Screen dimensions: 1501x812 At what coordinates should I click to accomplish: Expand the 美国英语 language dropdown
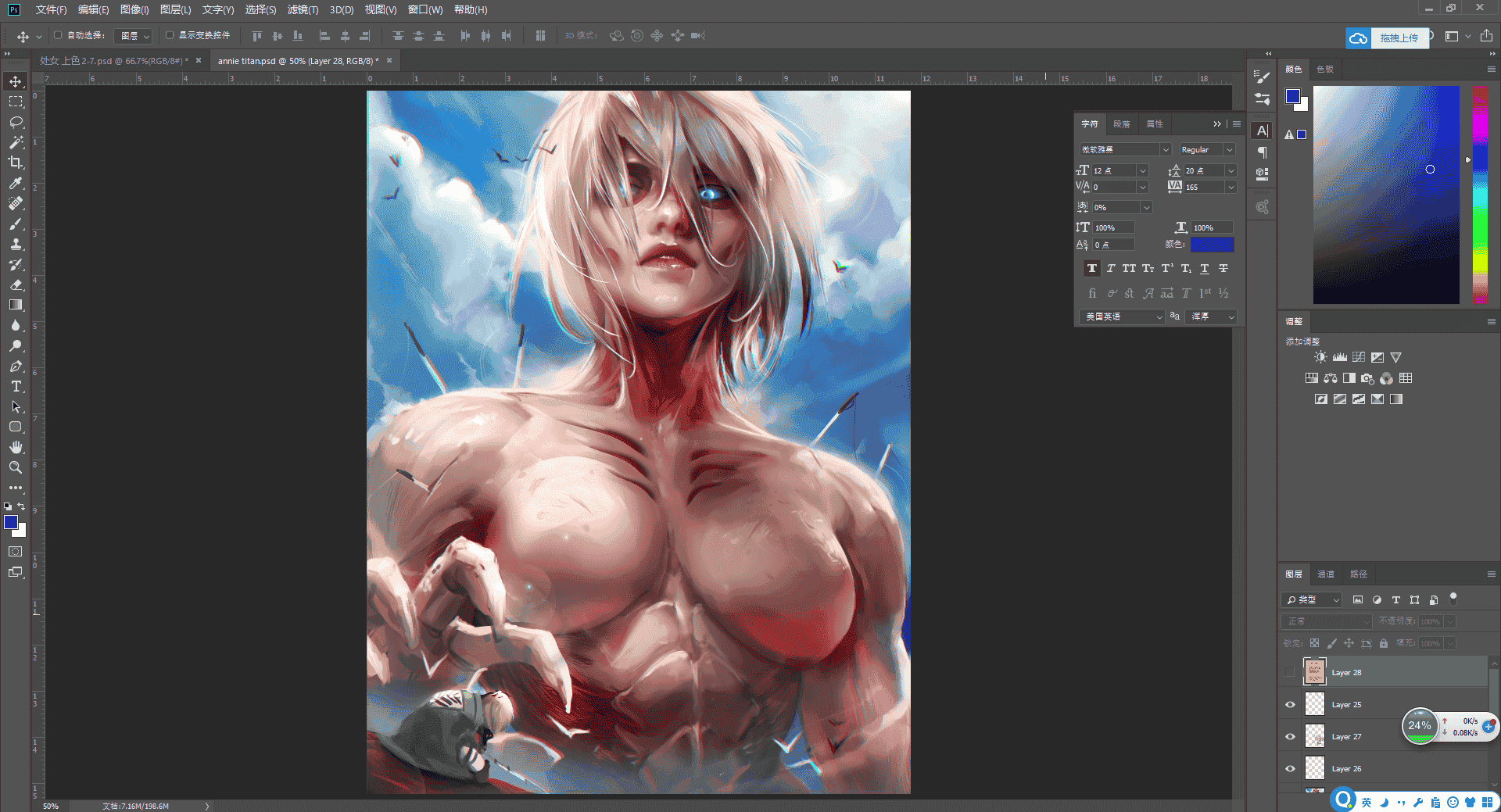(x=1123, y=317)
